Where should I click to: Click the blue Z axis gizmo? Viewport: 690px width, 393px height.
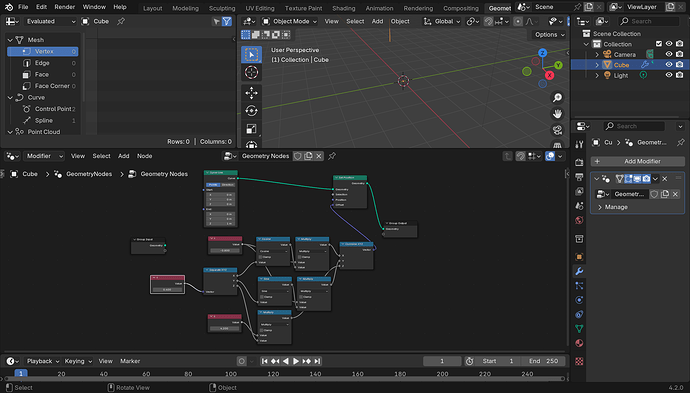(542, 53)
